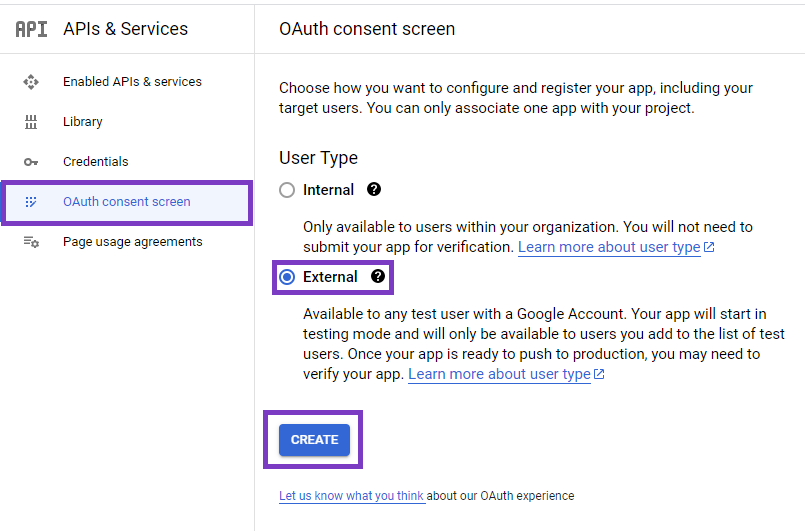Click Let us know what you think link
Screen dimensions: 805x531
(x=352, y=496)
